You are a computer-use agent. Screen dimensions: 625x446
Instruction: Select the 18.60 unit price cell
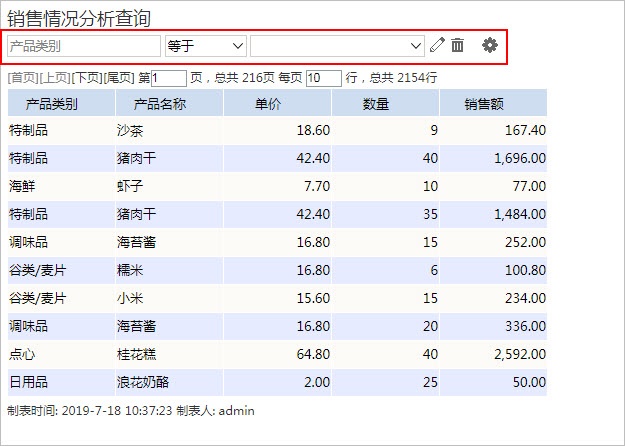pyautogui.click(x=277, y=131)
